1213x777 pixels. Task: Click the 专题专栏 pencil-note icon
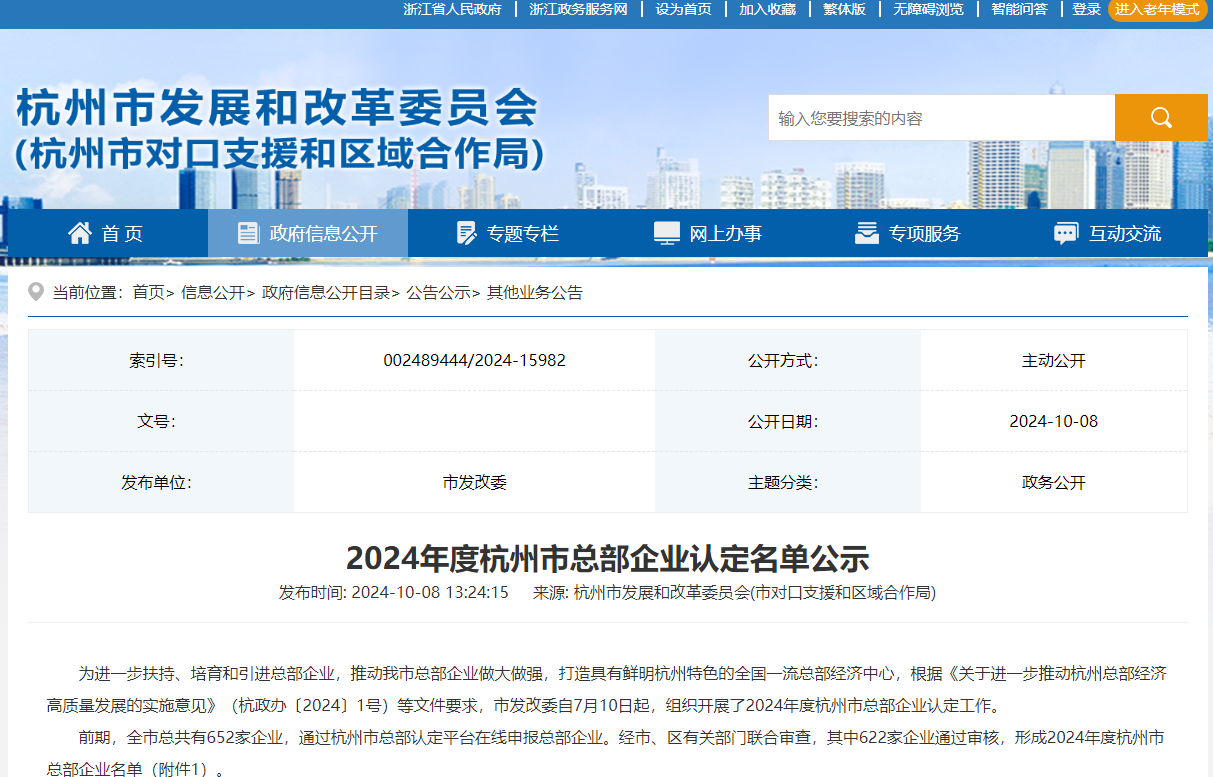tap(466, 233)
